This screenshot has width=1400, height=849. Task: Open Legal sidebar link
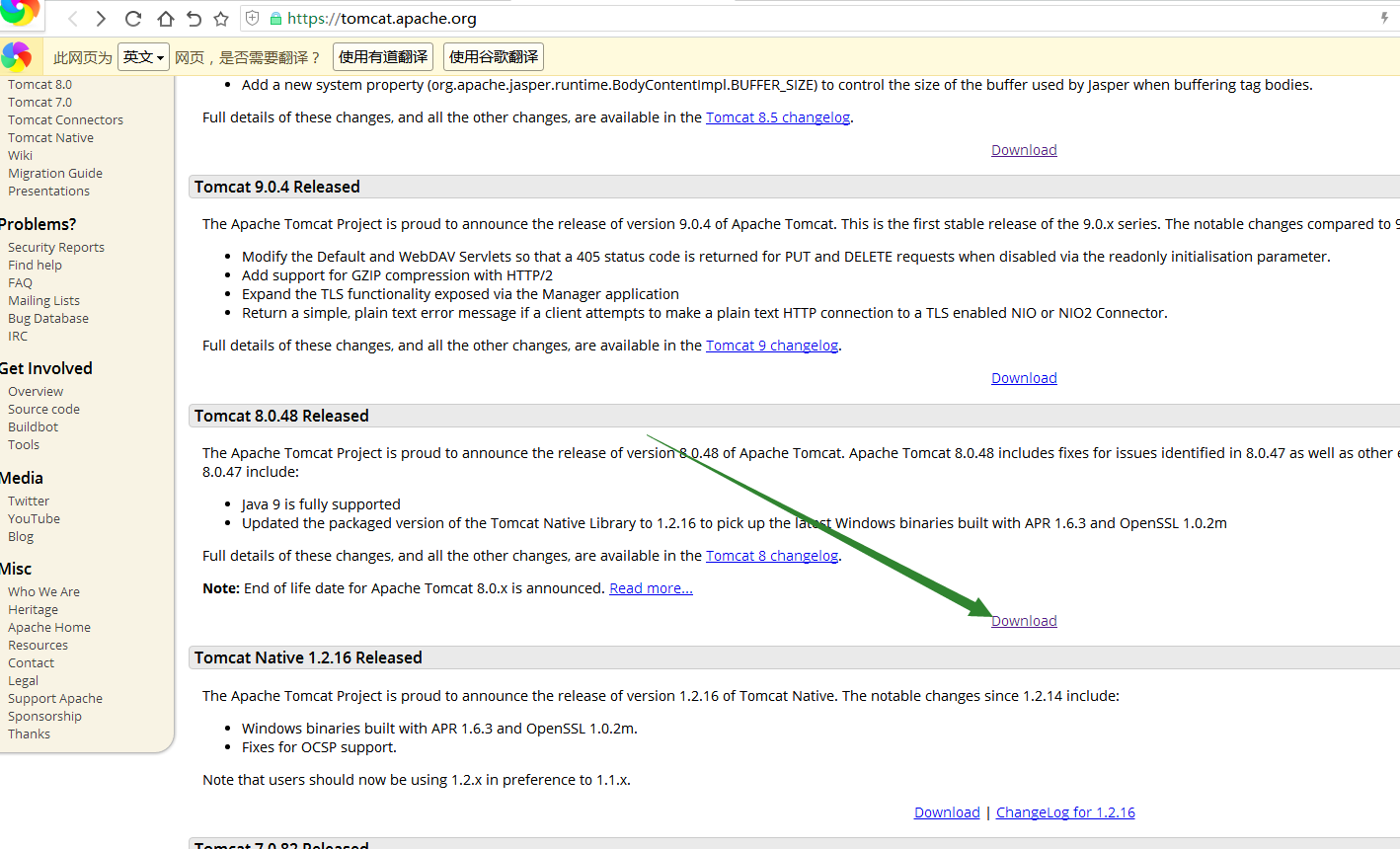click(23, 681)
